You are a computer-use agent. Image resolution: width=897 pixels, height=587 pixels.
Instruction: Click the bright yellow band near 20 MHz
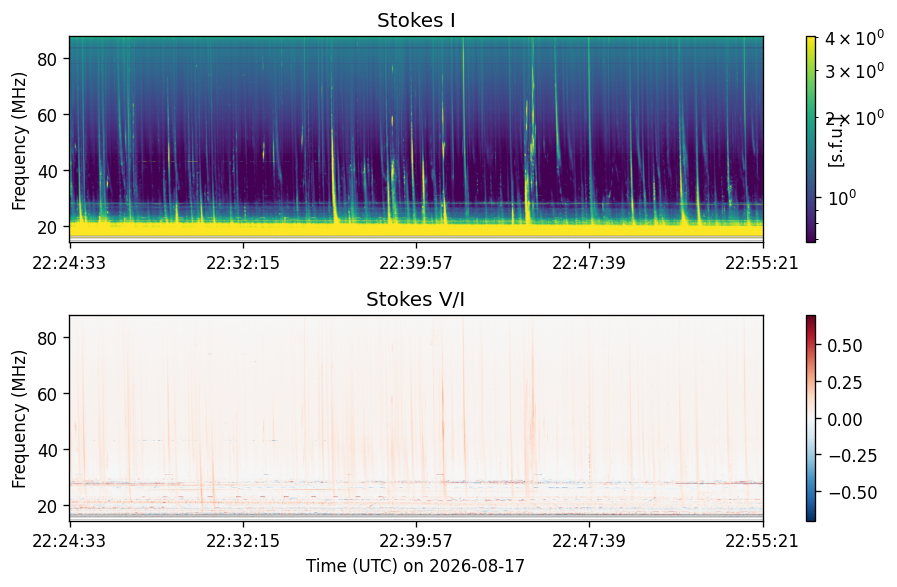pyautogui.click(x=416, y=229)
